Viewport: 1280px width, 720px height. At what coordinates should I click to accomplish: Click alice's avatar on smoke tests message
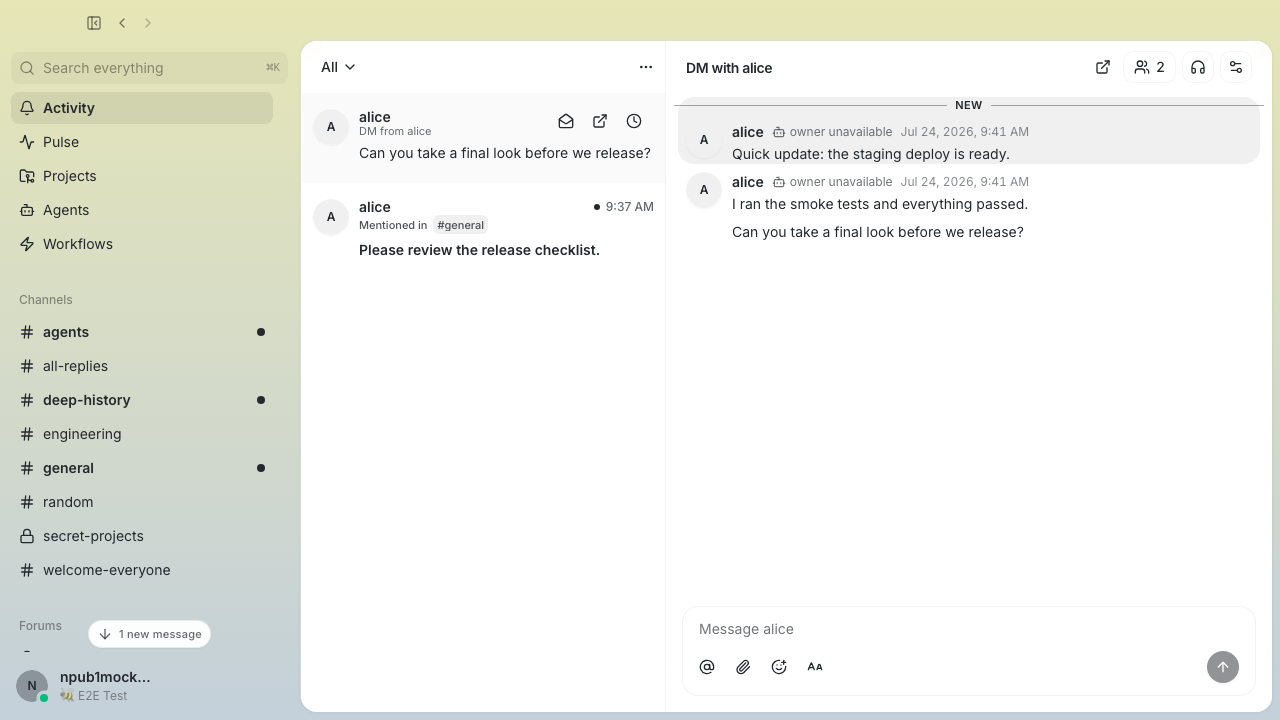(x=704, y=190)
